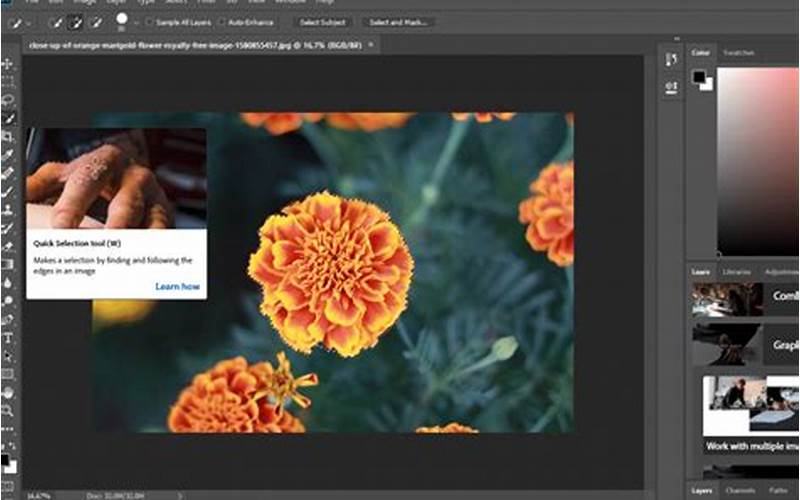Viewport: 800px width, 500px height.
Task: Select the Spot Healing Brush tool
Action: click(8, 173)
